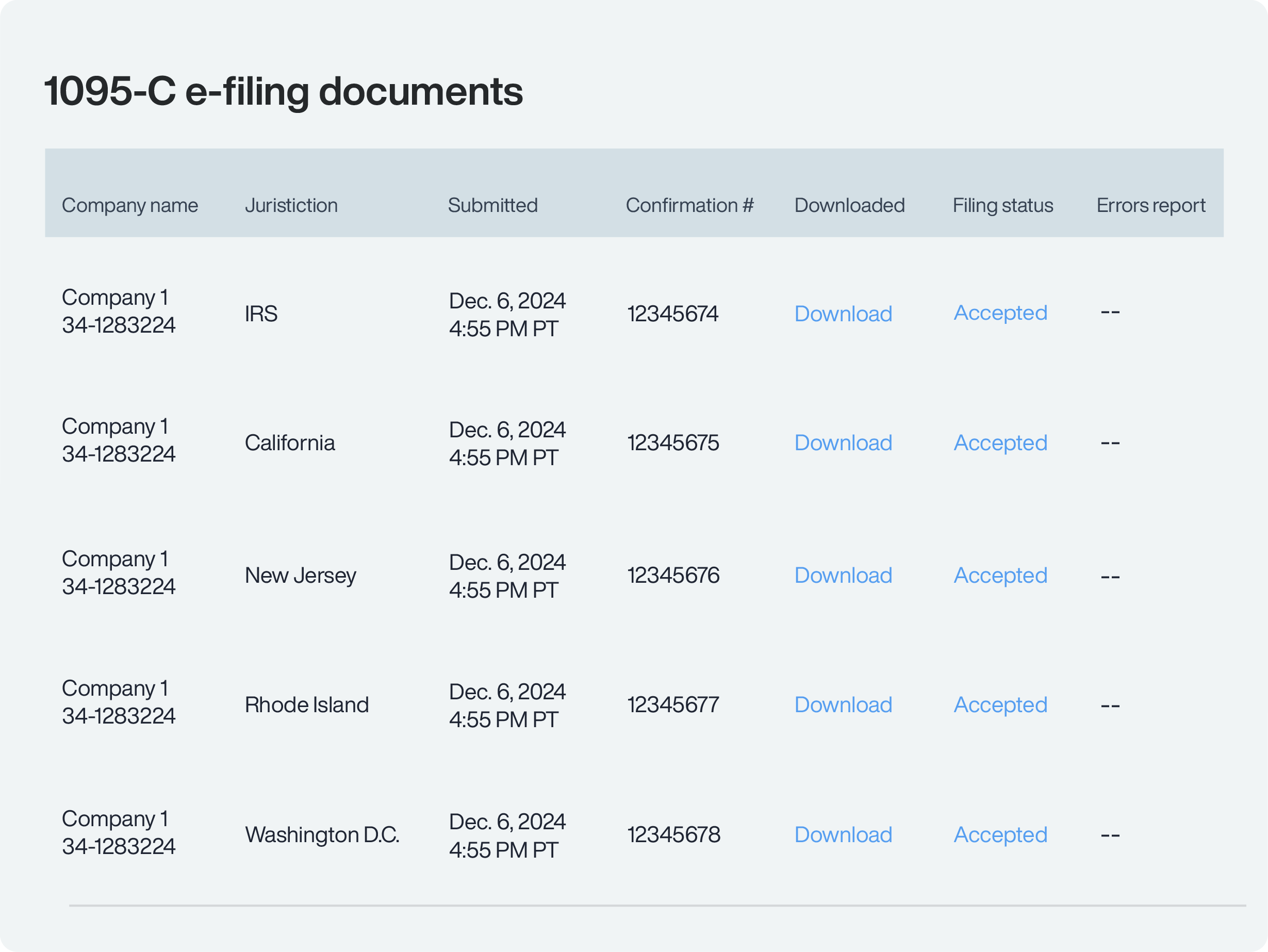Select confirmation number 12345678
This screenshot has width=1268, height=952.
pyautogui.click(x=673, y=834)
